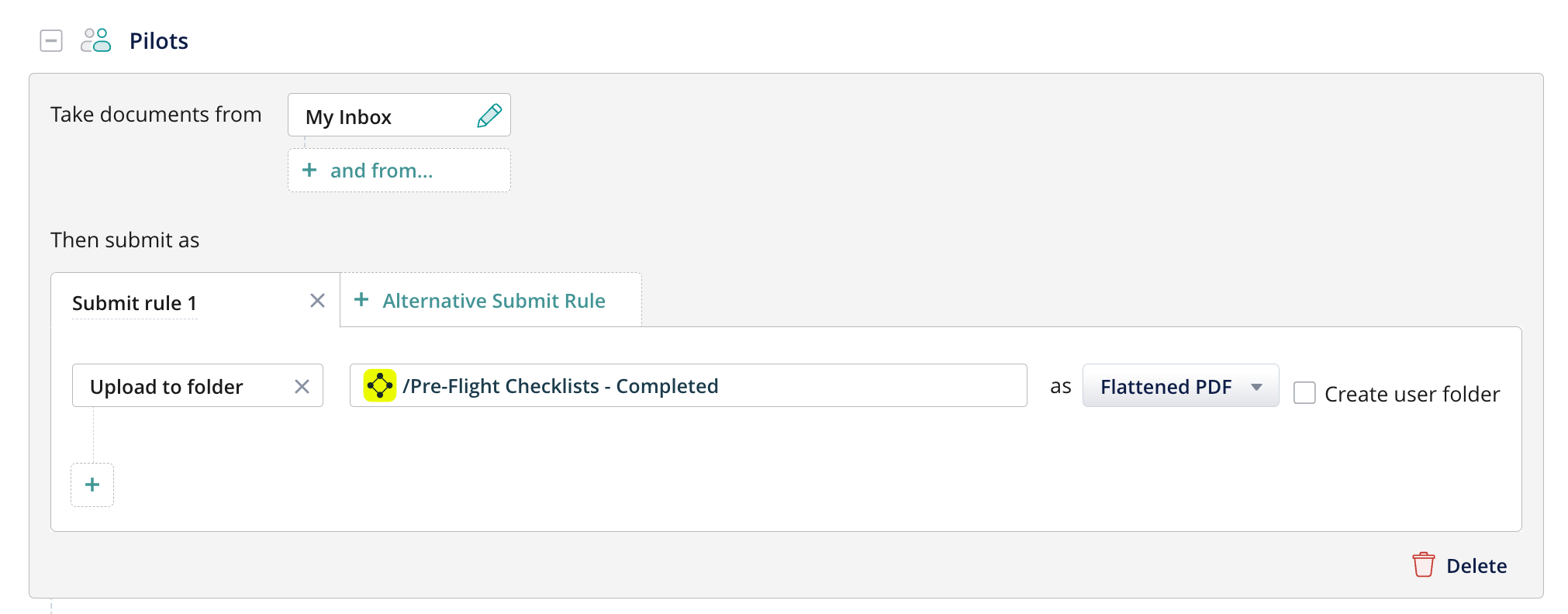Add a new submit action step
Screen dimensions: 1568x614
click(x=92, y=485)
